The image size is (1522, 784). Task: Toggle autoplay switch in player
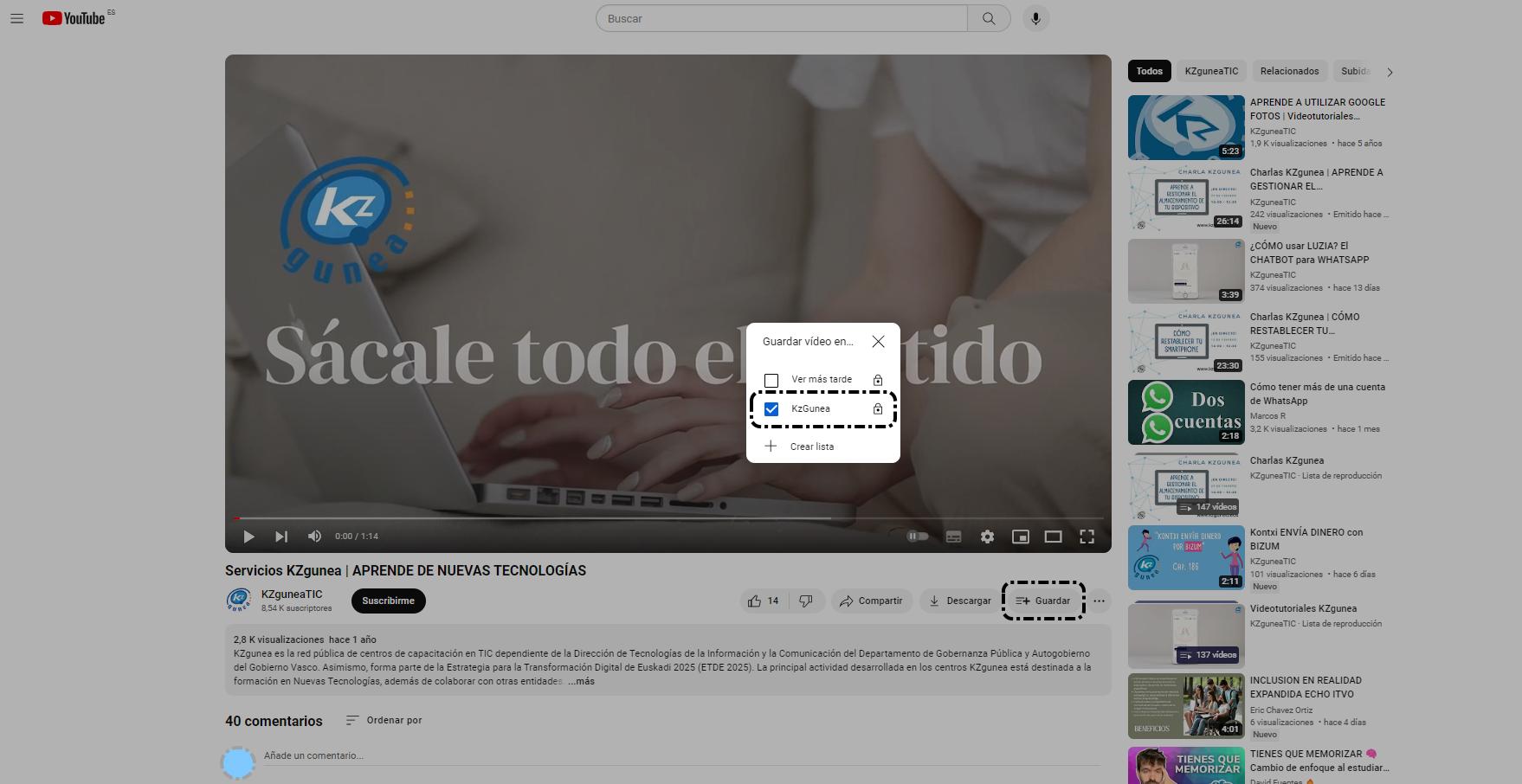click(917, 537)
